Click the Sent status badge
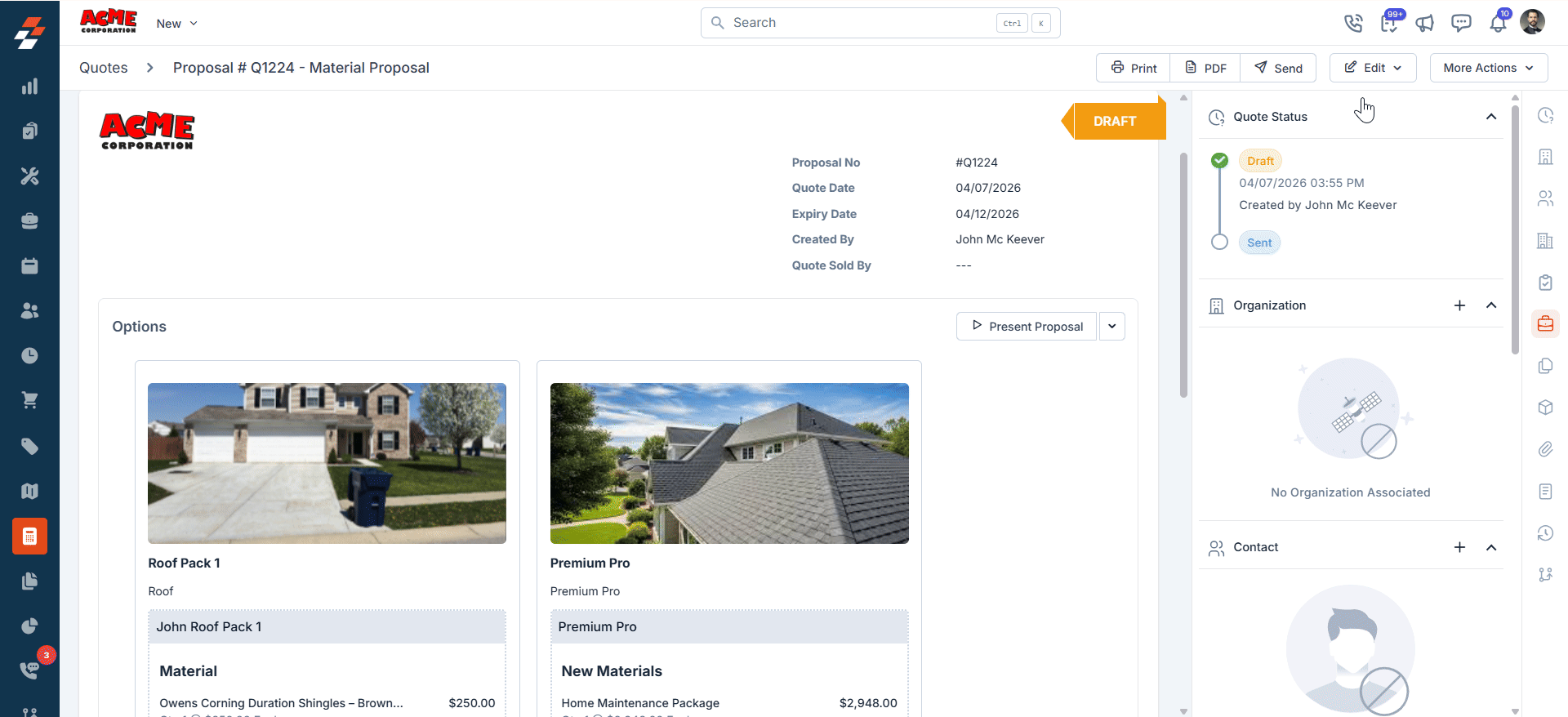This screenshot has height=717, width=1568. [x=1259, y=243]
